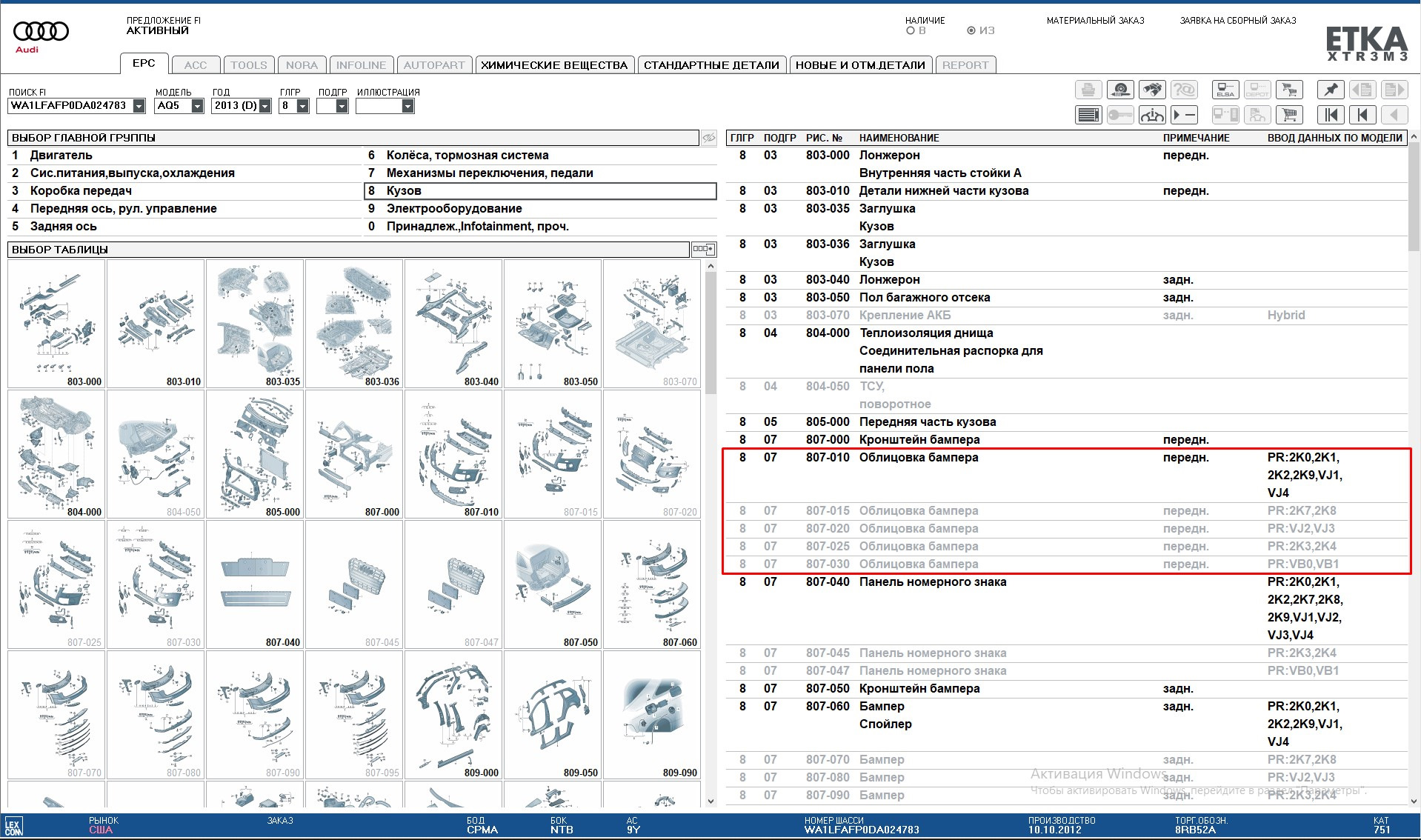Click the computer-to-server icon
This screenshot has height=840, width=1421.
point(1225,115)
